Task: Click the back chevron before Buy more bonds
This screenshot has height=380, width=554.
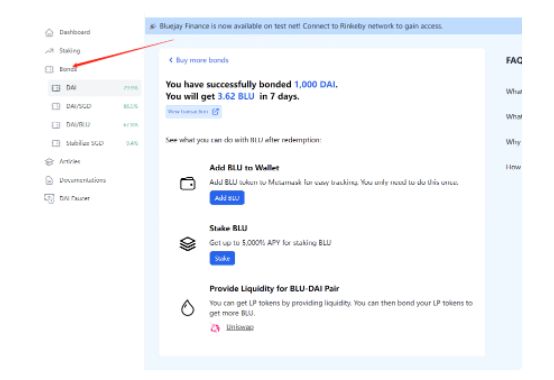Action: [x=171, y=60]
